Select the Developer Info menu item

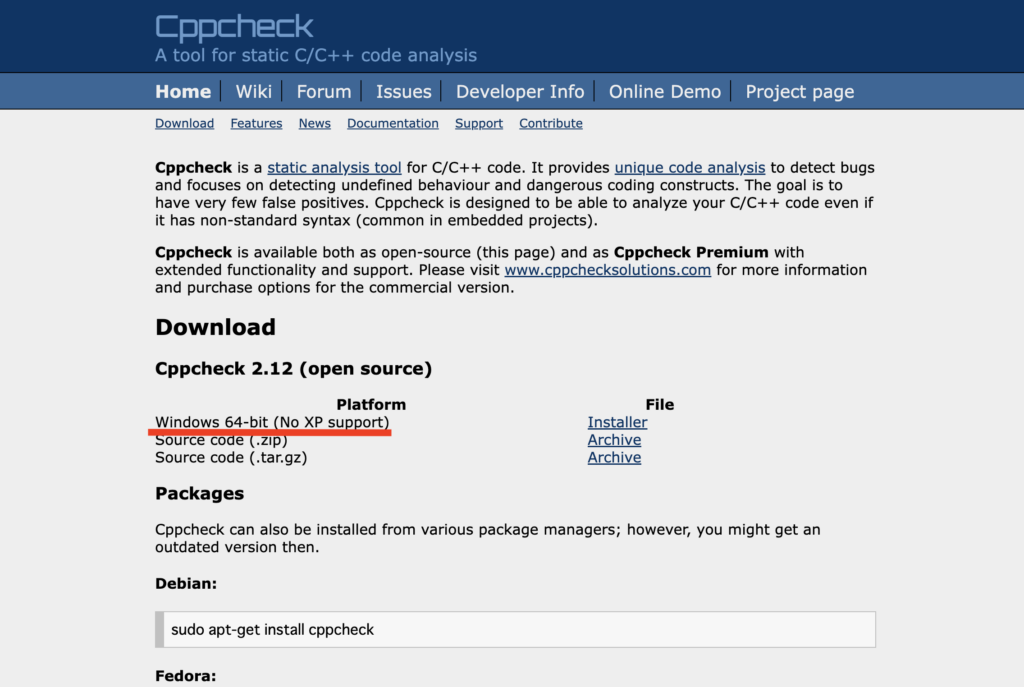pos(519,91)
